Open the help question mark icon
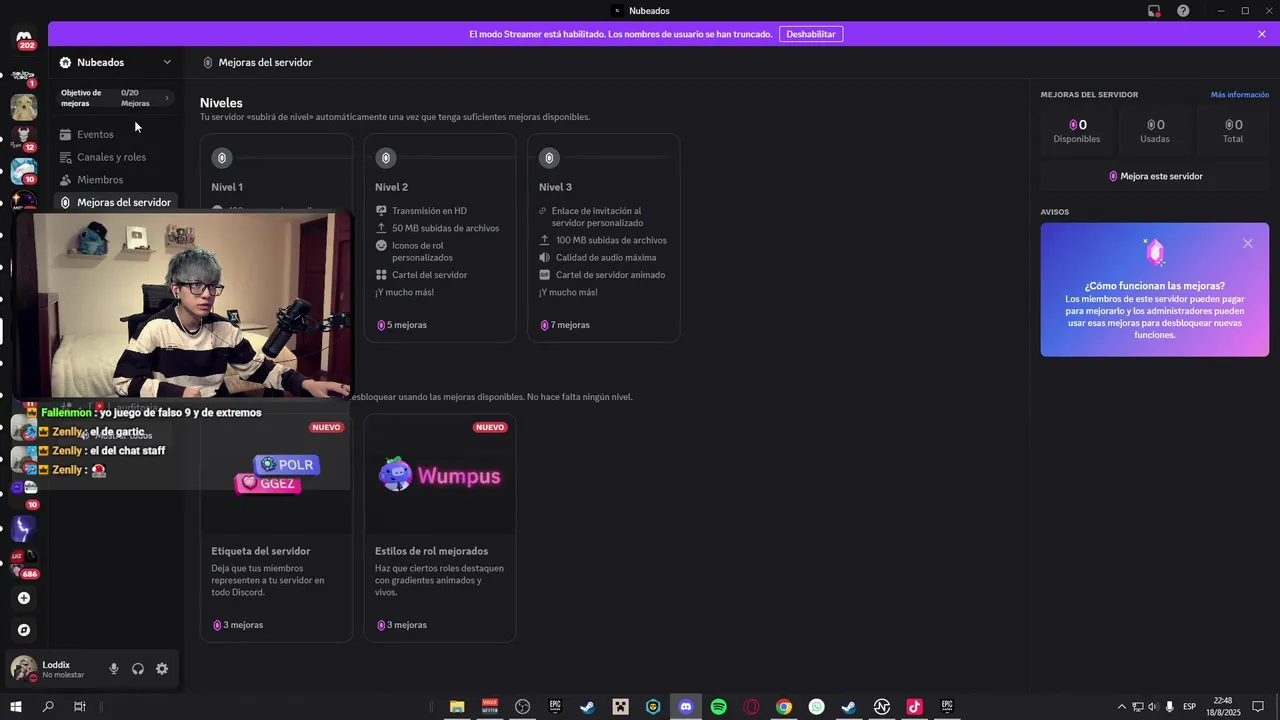 point(1183,11)
